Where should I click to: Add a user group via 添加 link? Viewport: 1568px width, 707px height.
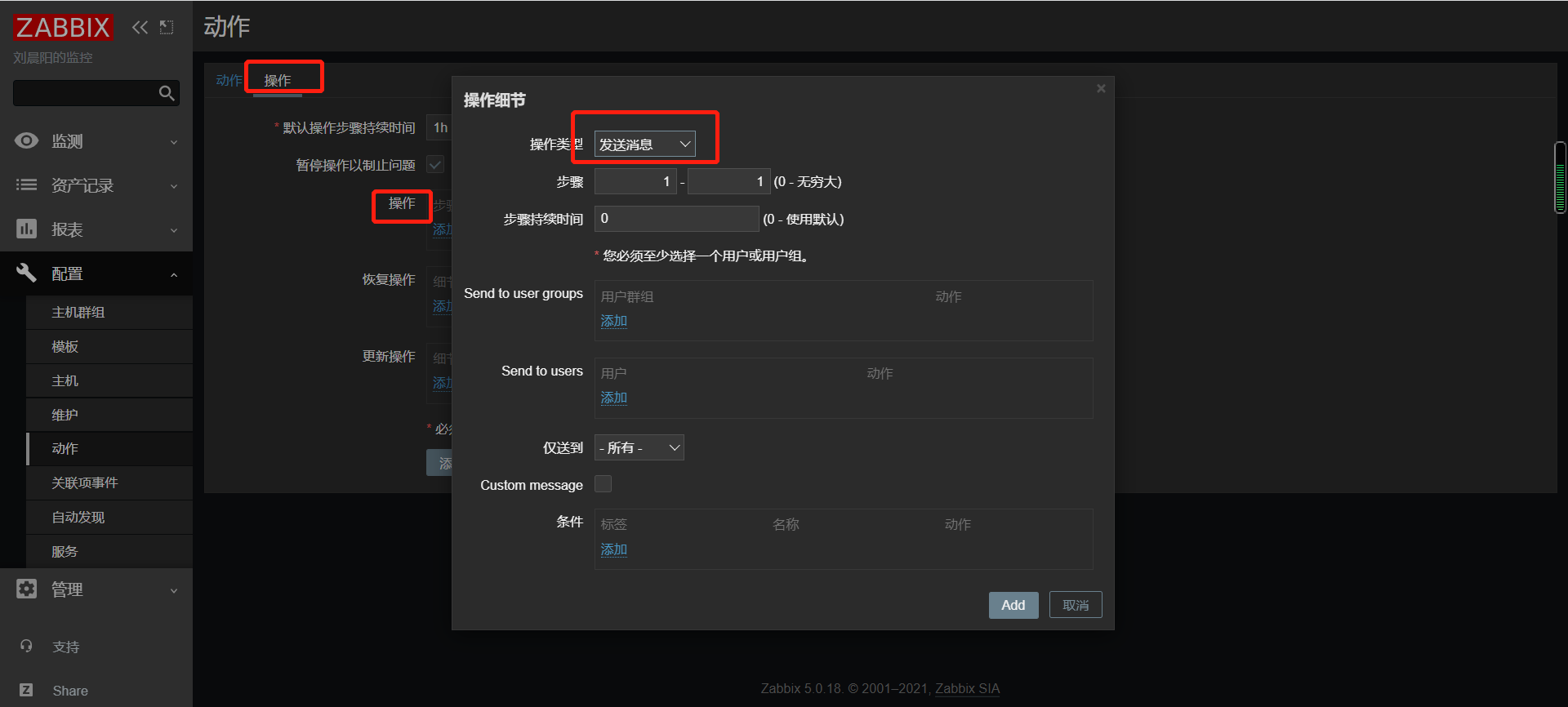click(x=614, y=321)
